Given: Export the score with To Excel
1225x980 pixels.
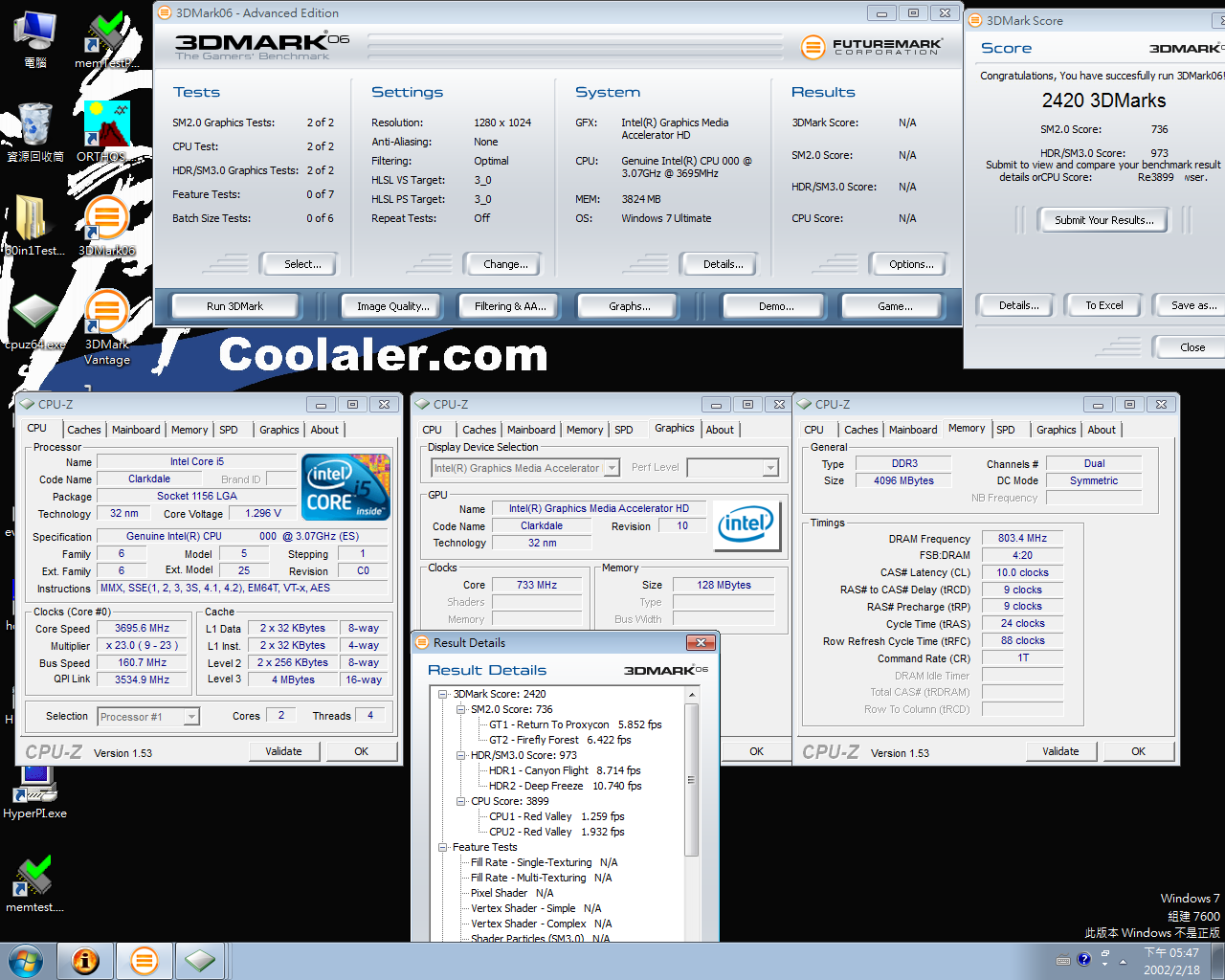Looking at the screenshot, I should 1103,305.
